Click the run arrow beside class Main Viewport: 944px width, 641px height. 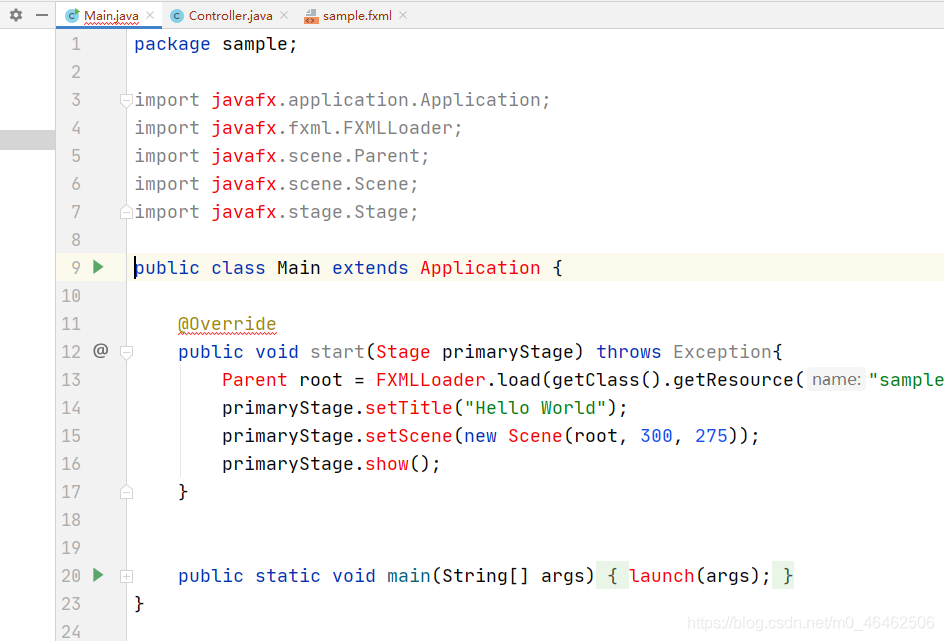(x=98, y=267)
